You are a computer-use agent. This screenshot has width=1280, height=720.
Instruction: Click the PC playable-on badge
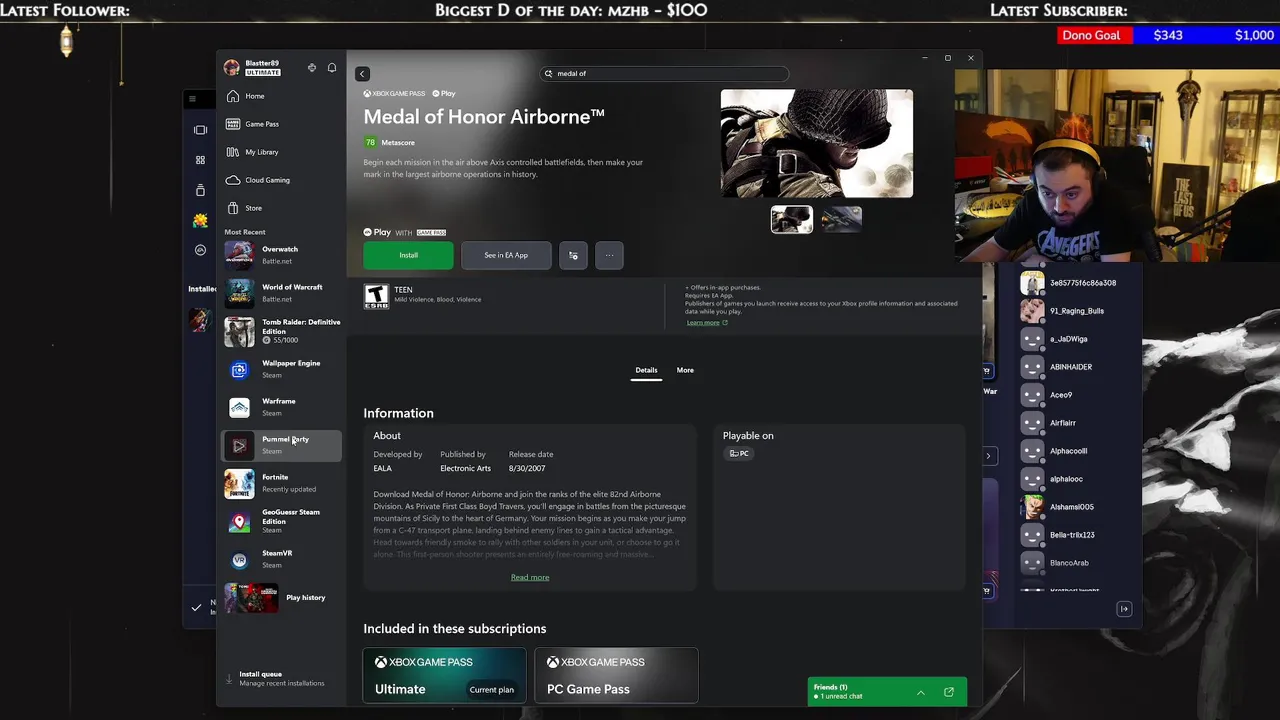click(739, 453)
